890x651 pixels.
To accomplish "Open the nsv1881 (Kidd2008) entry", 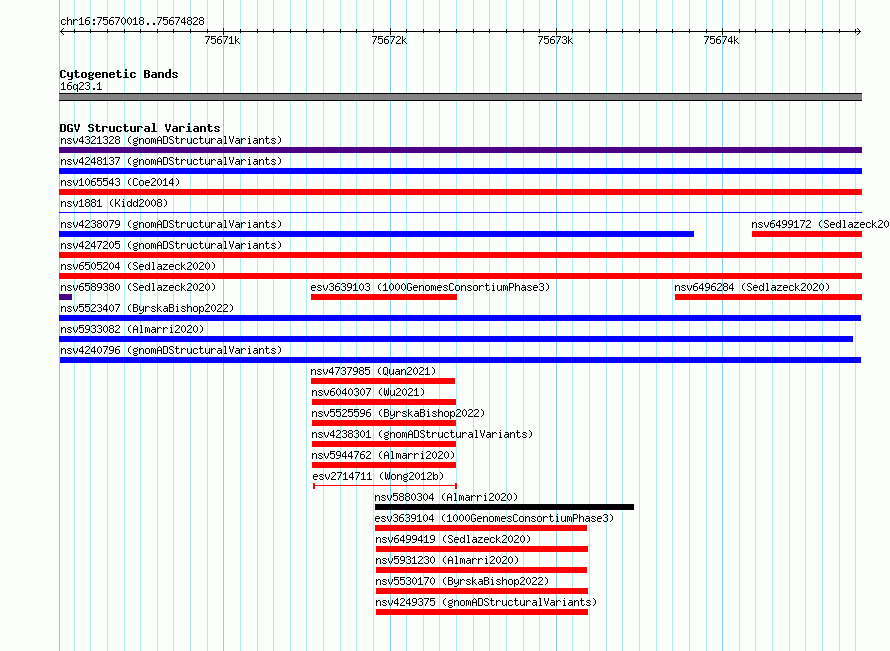I will [x=114, y=203].
